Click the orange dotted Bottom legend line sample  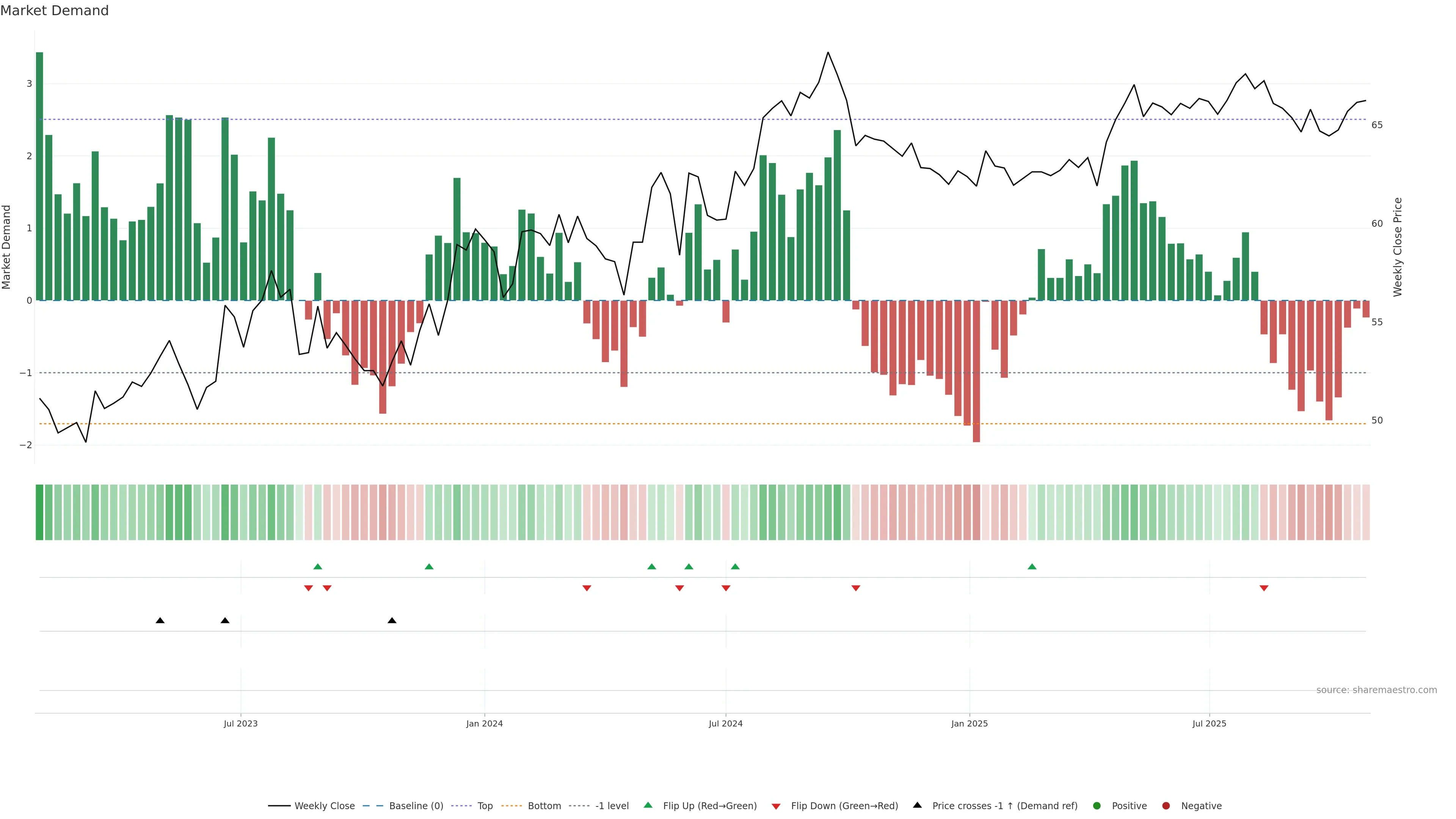[511, 805]
